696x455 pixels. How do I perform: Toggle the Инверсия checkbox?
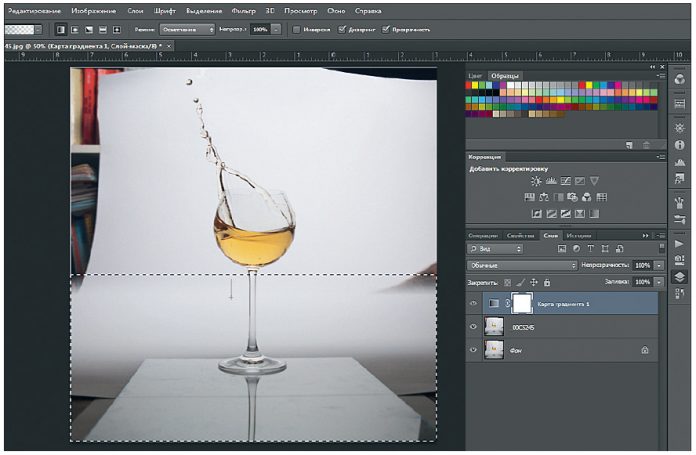(x=297, y=29)
